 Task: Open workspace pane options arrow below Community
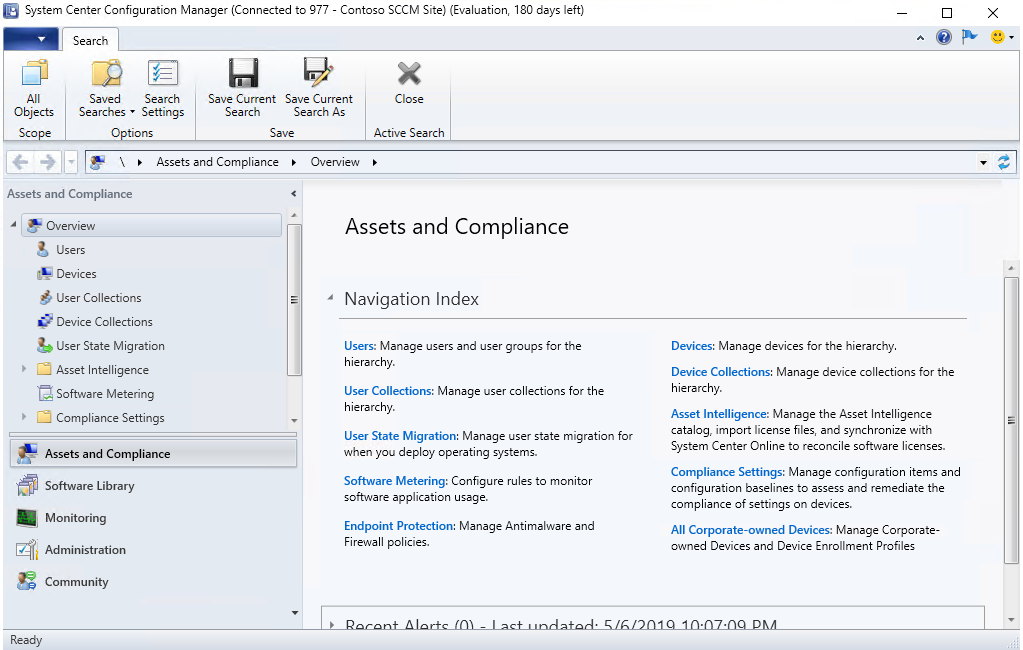[295, 613]
